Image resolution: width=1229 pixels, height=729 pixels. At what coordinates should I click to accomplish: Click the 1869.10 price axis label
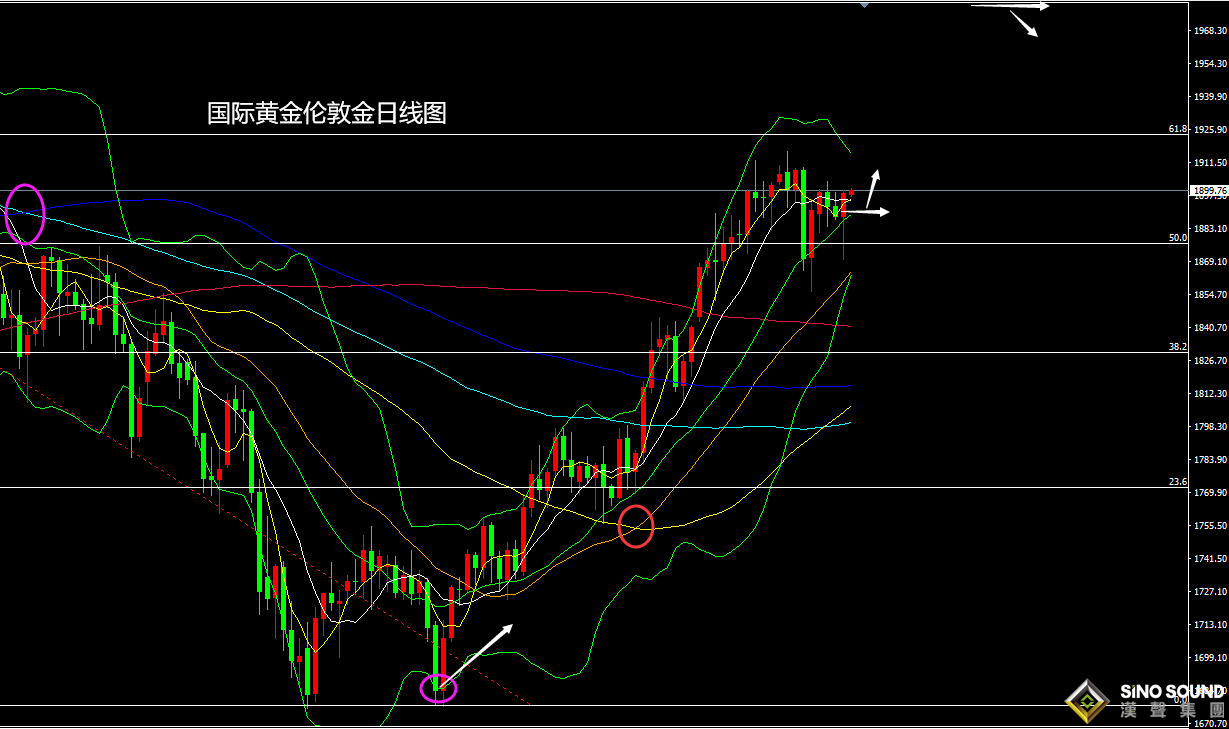pos(1210,262)
